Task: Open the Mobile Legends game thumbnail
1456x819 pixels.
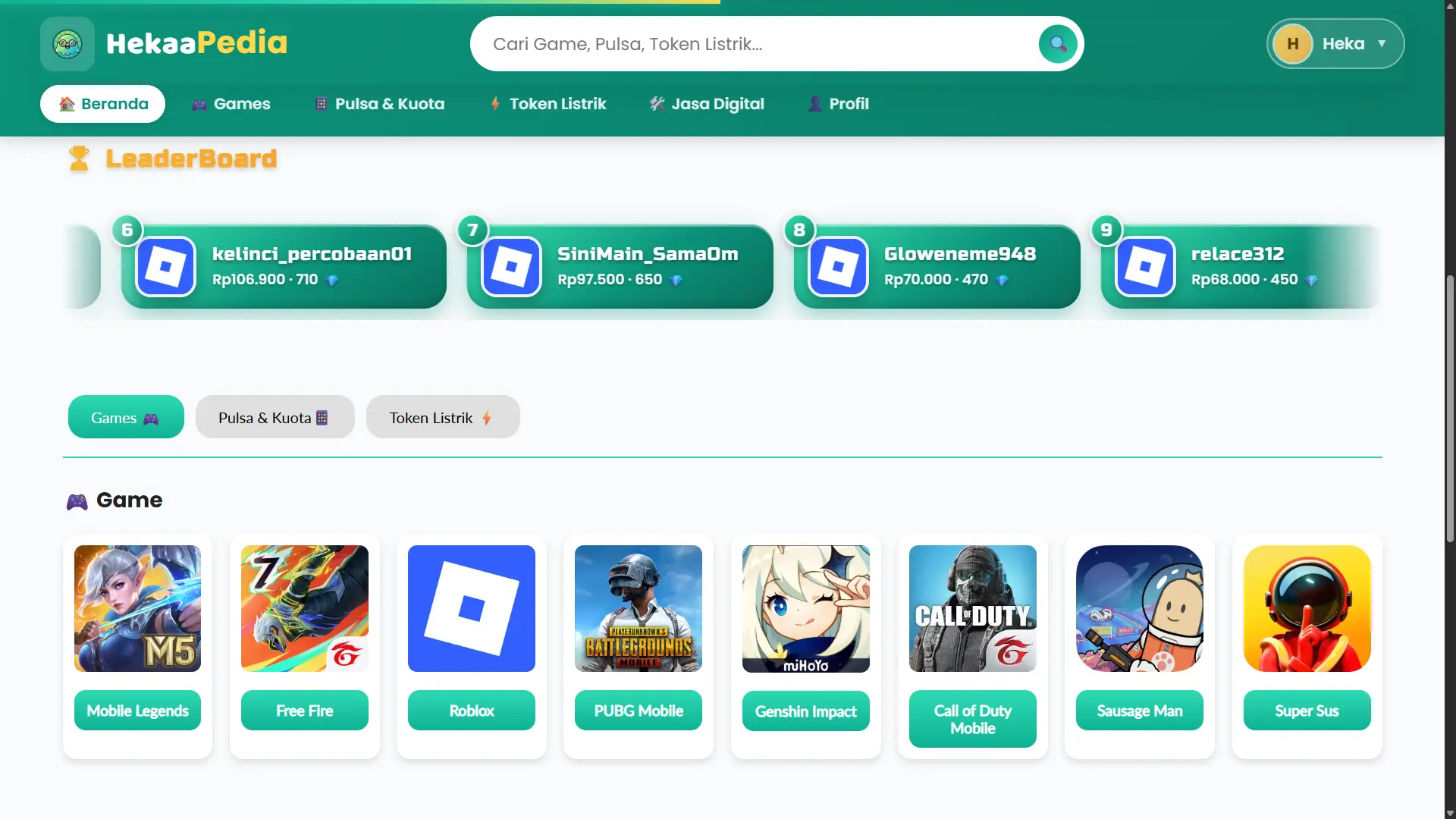Action: coord(137,609)
